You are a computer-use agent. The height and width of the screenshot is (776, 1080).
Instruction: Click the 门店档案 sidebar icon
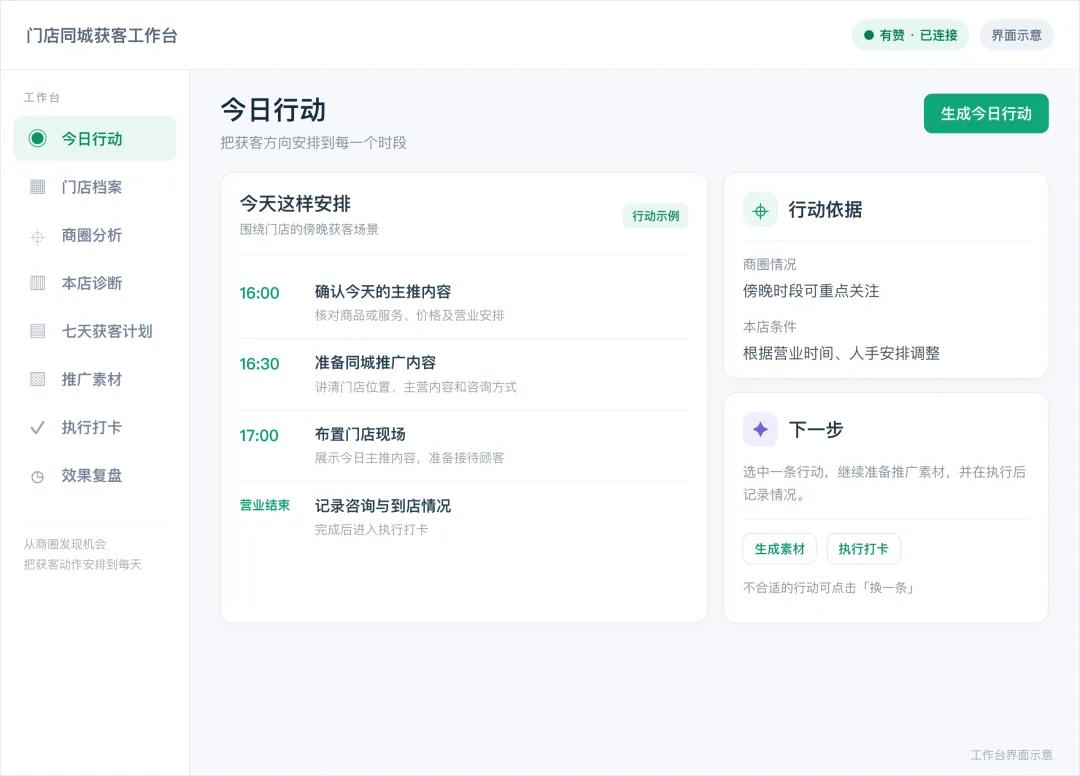coord(38,187)
